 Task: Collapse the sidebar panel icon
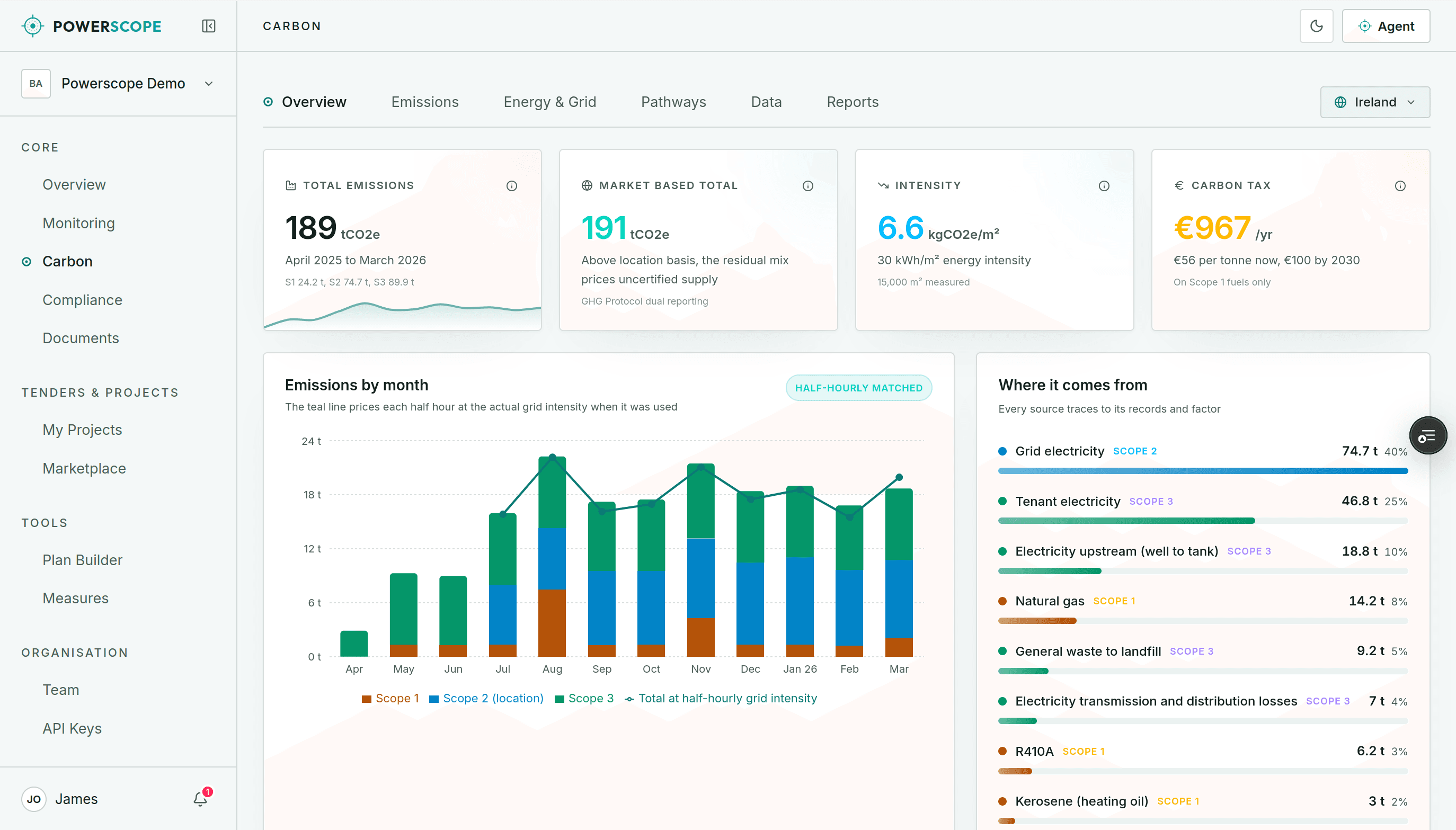tap(209, 26)
